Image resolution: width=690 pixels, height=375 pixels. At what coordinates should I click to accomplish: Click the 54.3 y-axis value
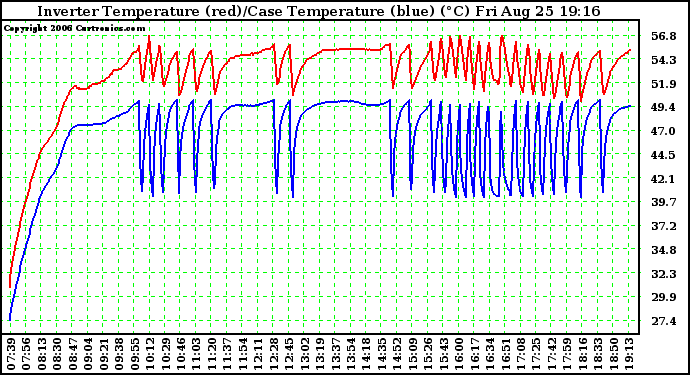tap(664, 60)
